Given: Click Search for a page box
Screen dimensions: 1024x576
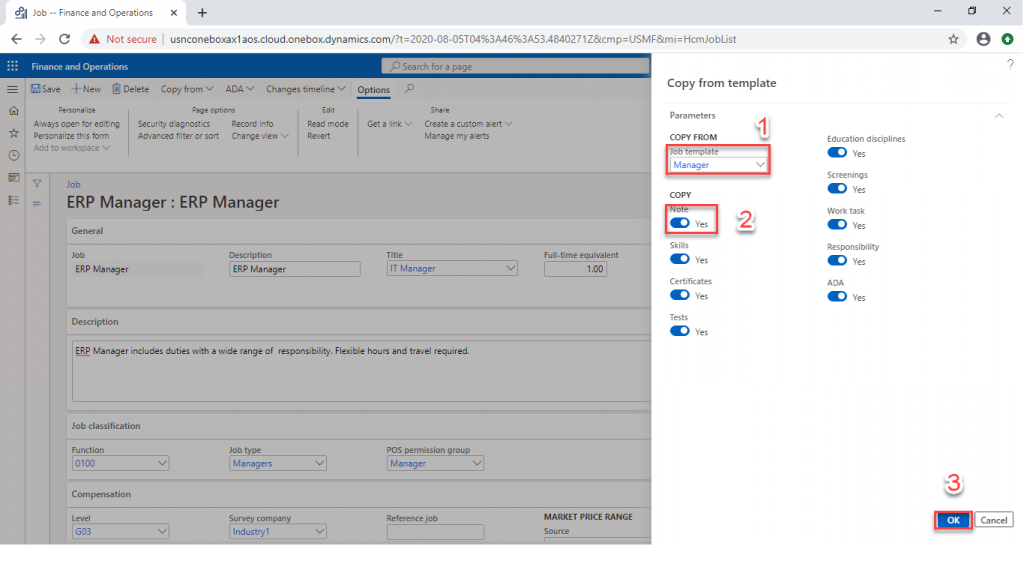Looking at the screenshot, I should 515,66.
